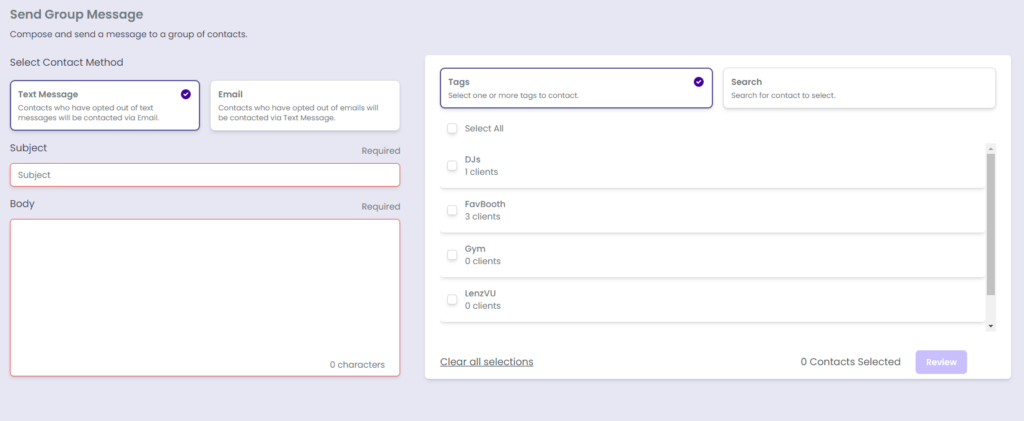Click the tag list scroll down arrow
The width and height of the screenshot is (1024, 421).
pos(991,326)
